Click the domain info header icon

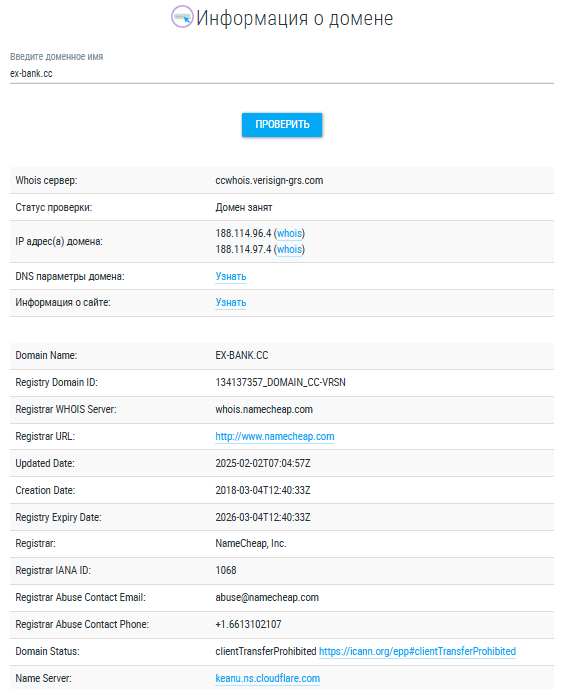tap(182, 17)
